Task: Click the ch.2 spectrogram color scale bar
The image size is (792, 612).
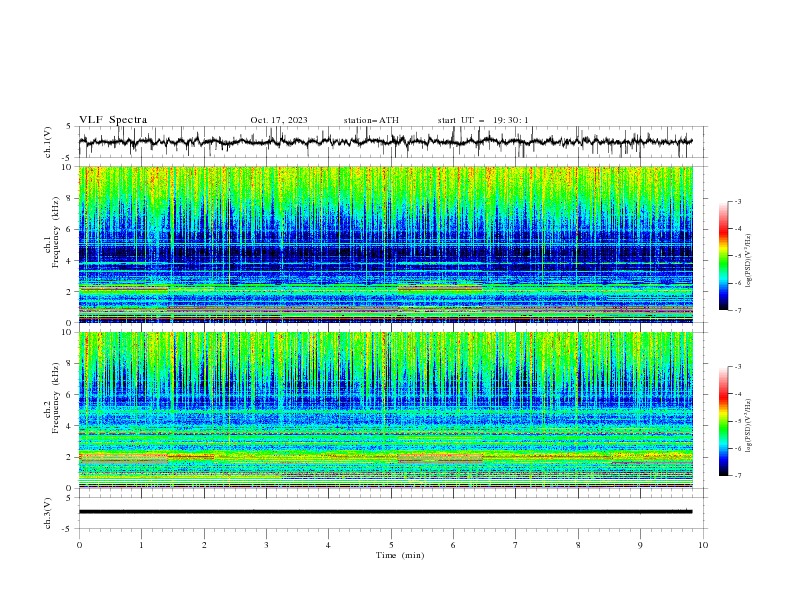Action: (724, 421)
